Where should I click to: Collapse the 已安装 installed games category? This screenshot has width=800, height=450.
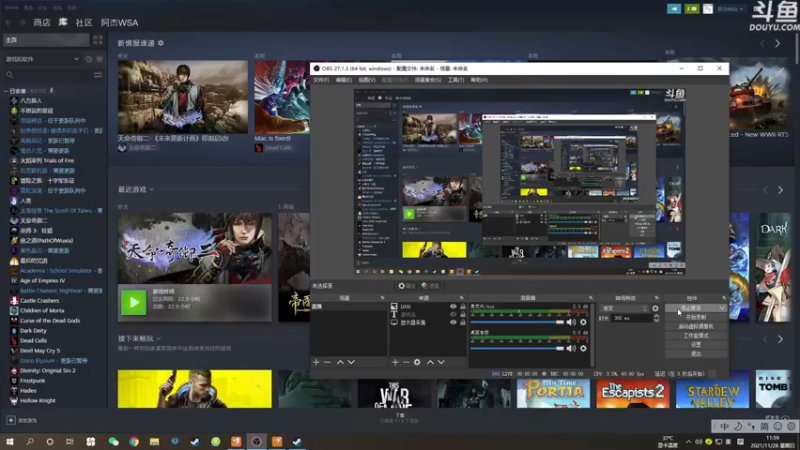click(x=6, y=91)
